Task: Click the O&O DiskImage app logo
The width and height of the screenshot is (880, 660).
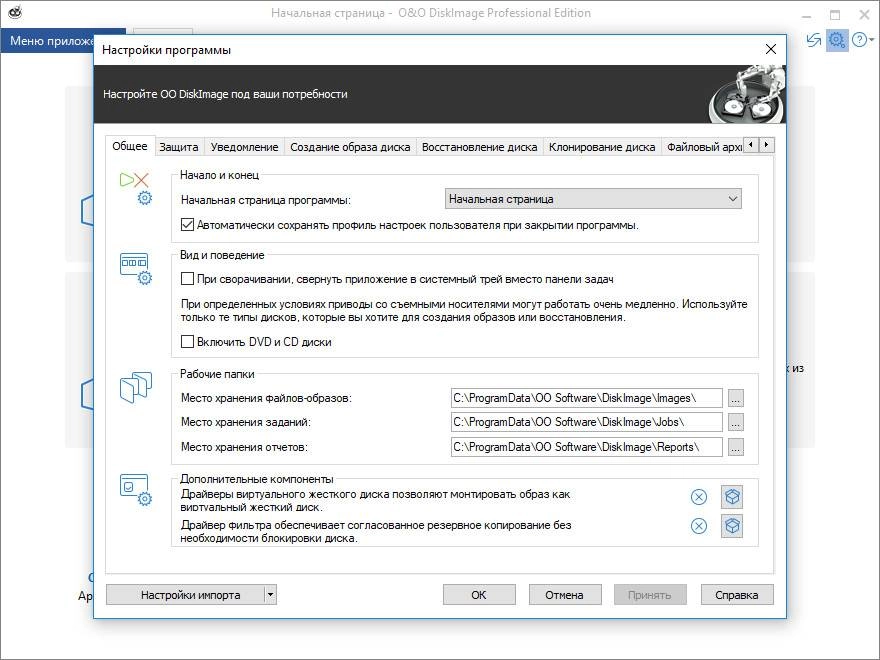Action: coord(15,12)
